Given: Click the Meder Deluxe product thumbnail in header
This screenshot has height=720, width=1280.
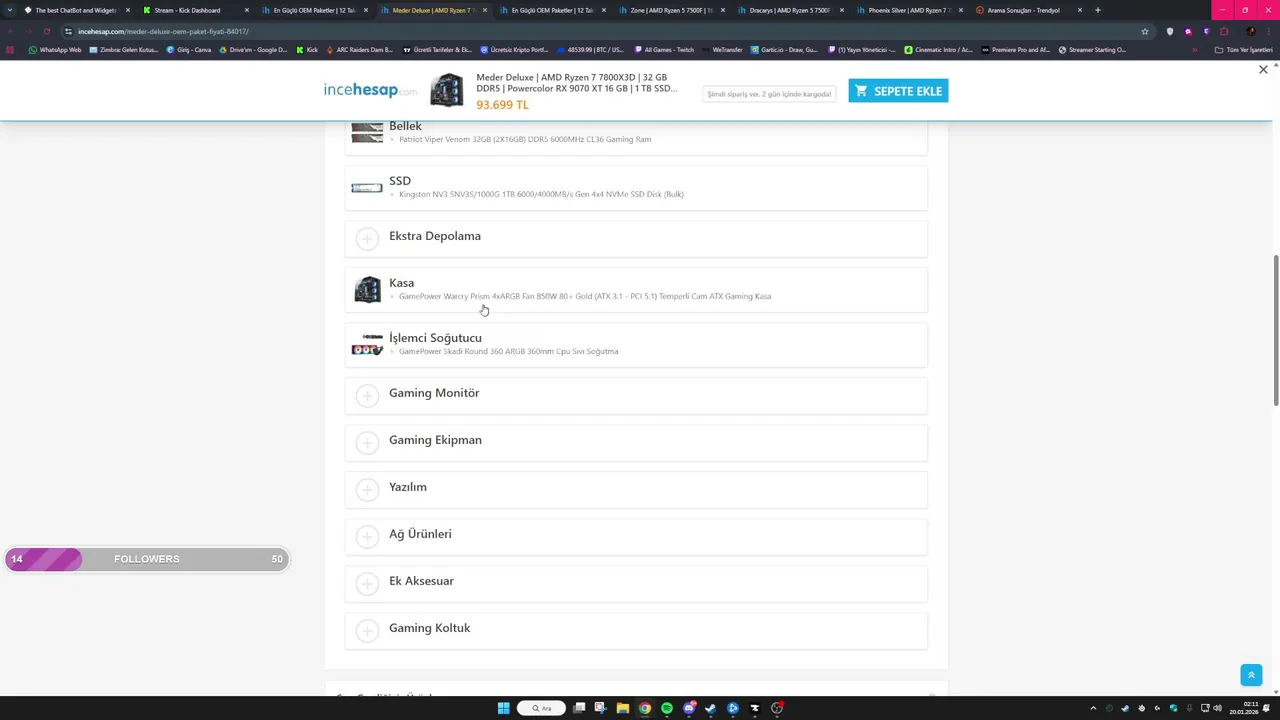Looking at the screenshot, I should coord(447,90).
